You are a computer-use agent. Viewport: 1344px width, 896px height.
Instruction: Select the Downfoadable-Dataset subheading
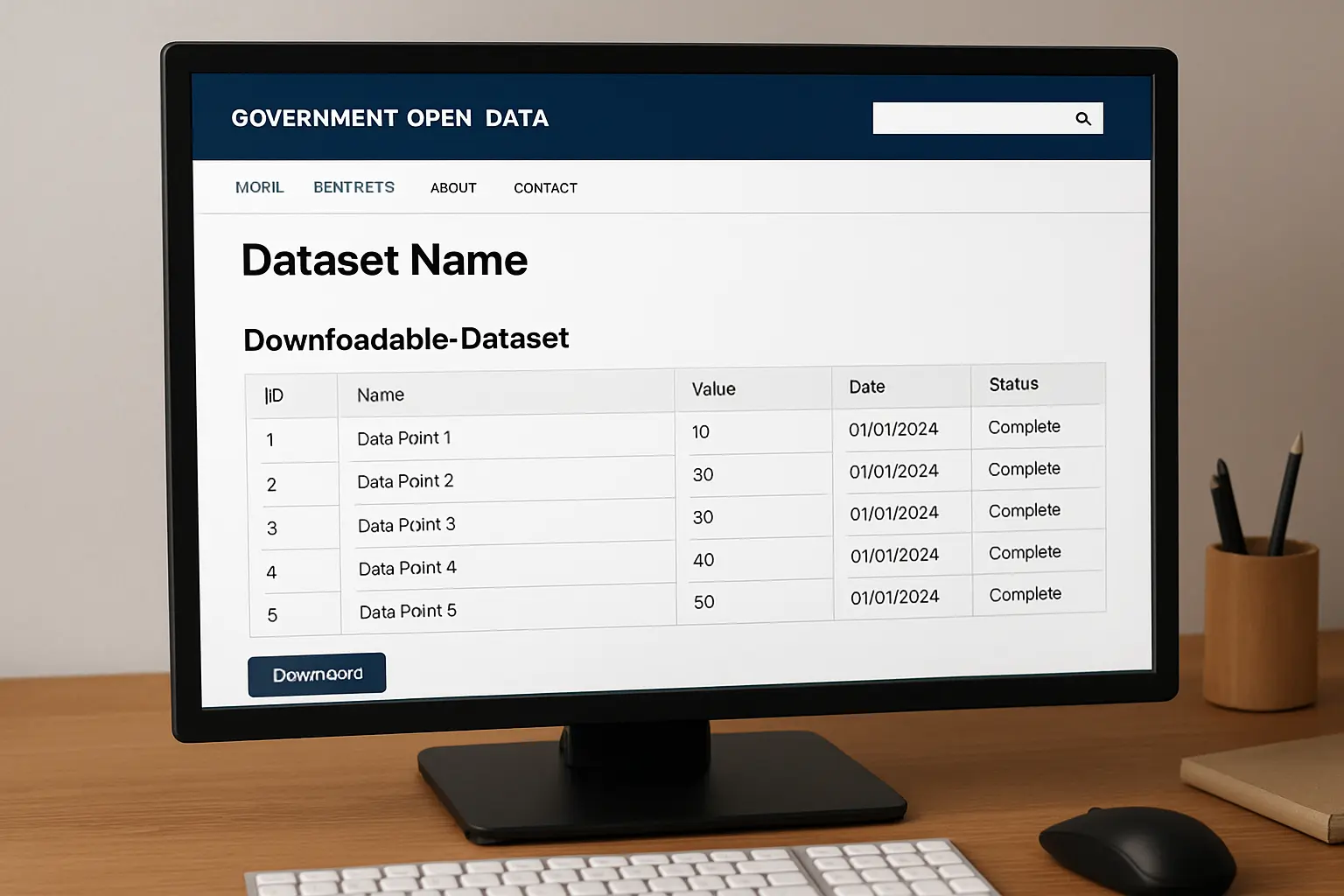(406, 339)
